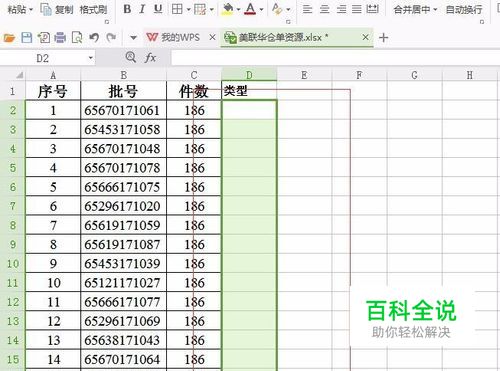
Task: Close the 我的WPS tab
Action: 212,37
